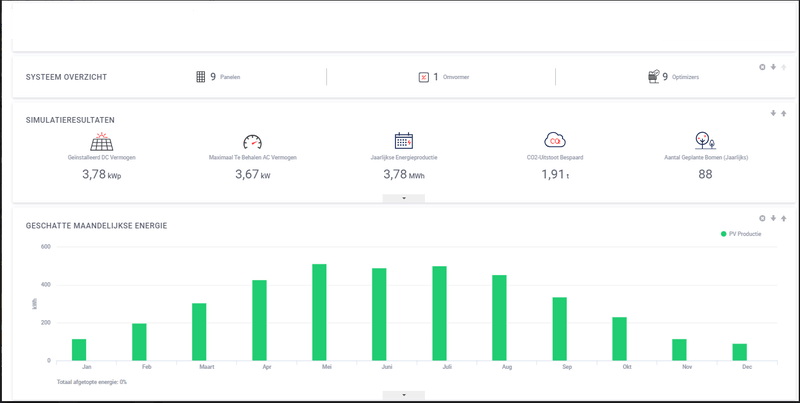This screenshot has width=800, height=403.
Task: Move Geschatte Maandelijkse Energie panel up
Action: 784,218
